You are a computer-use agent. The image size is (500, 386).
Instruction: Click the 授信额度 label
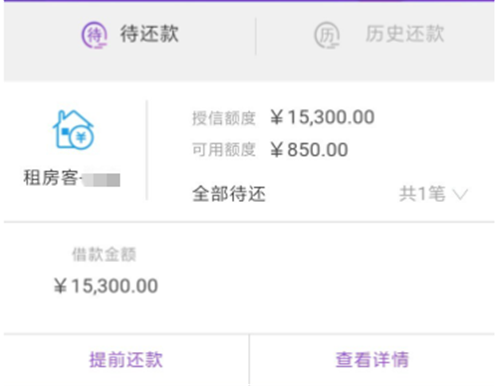pyautogui.click(x=224, y=118)
